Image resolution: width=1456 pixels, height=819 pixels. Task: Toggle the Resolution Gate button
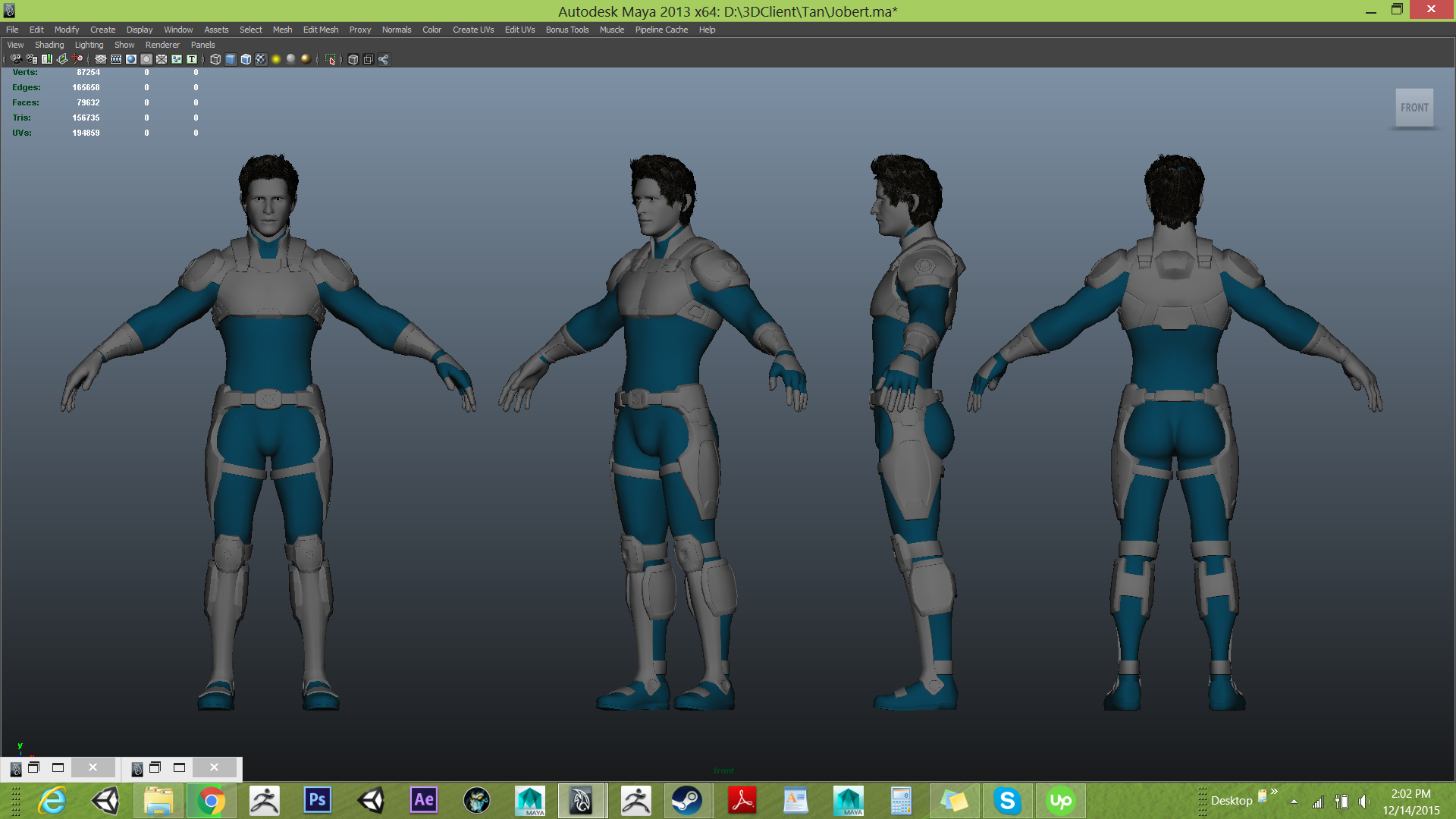pyautogui.click(x=131, y=59)
